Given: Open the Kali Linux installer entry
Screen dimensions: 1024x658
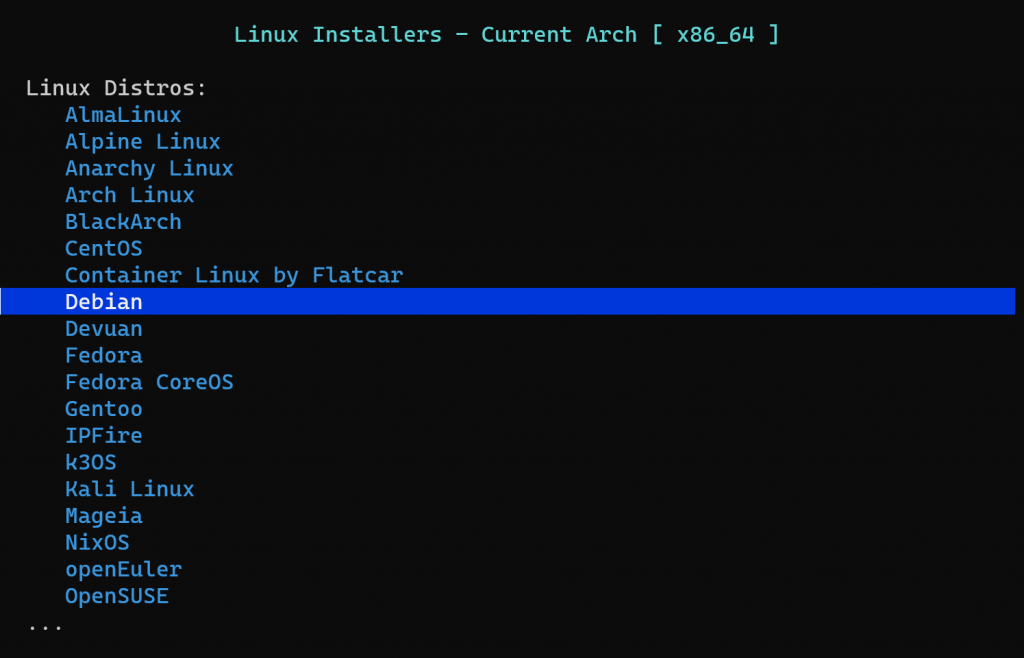Looking at the screenshot, I should pos(129,489).
